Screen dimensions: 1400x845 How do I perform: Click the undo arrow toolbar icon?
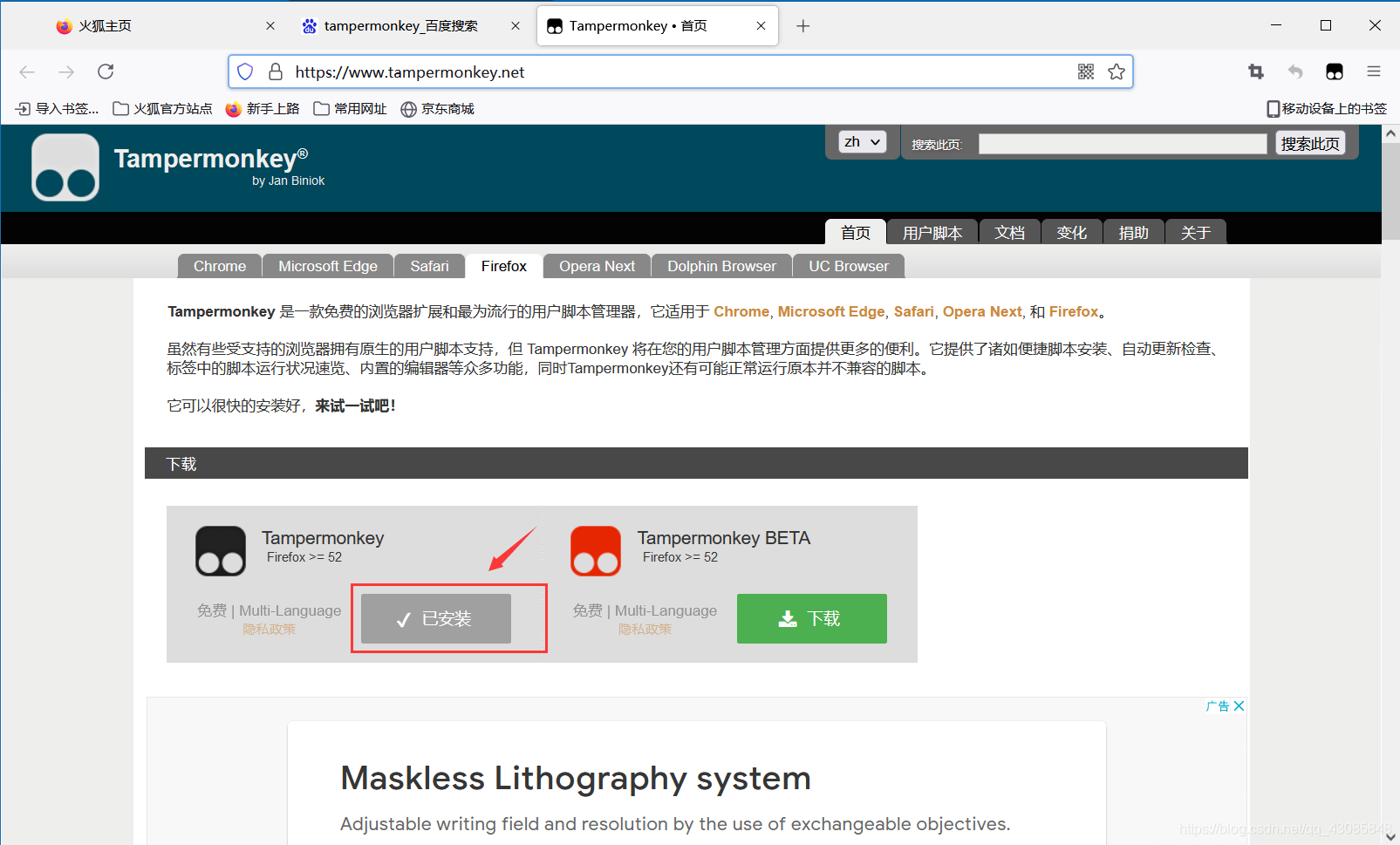tap(1295, 72)
